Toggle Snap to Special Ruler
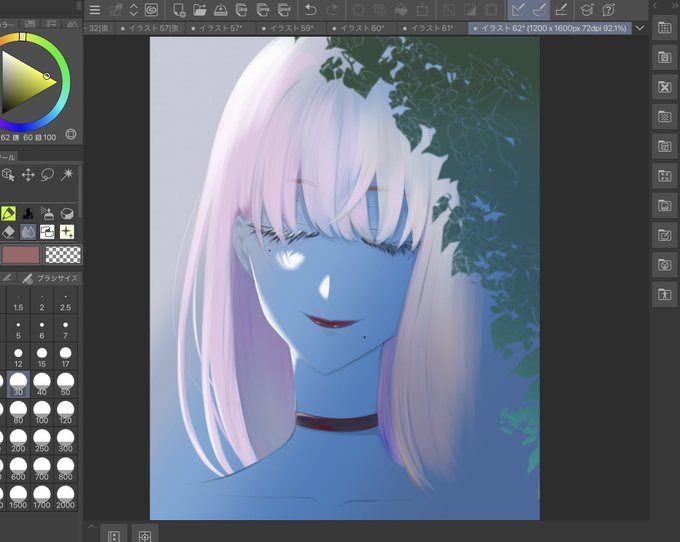Image resolution: width=680 pixels, height=542 pixels. coord(539,10)
